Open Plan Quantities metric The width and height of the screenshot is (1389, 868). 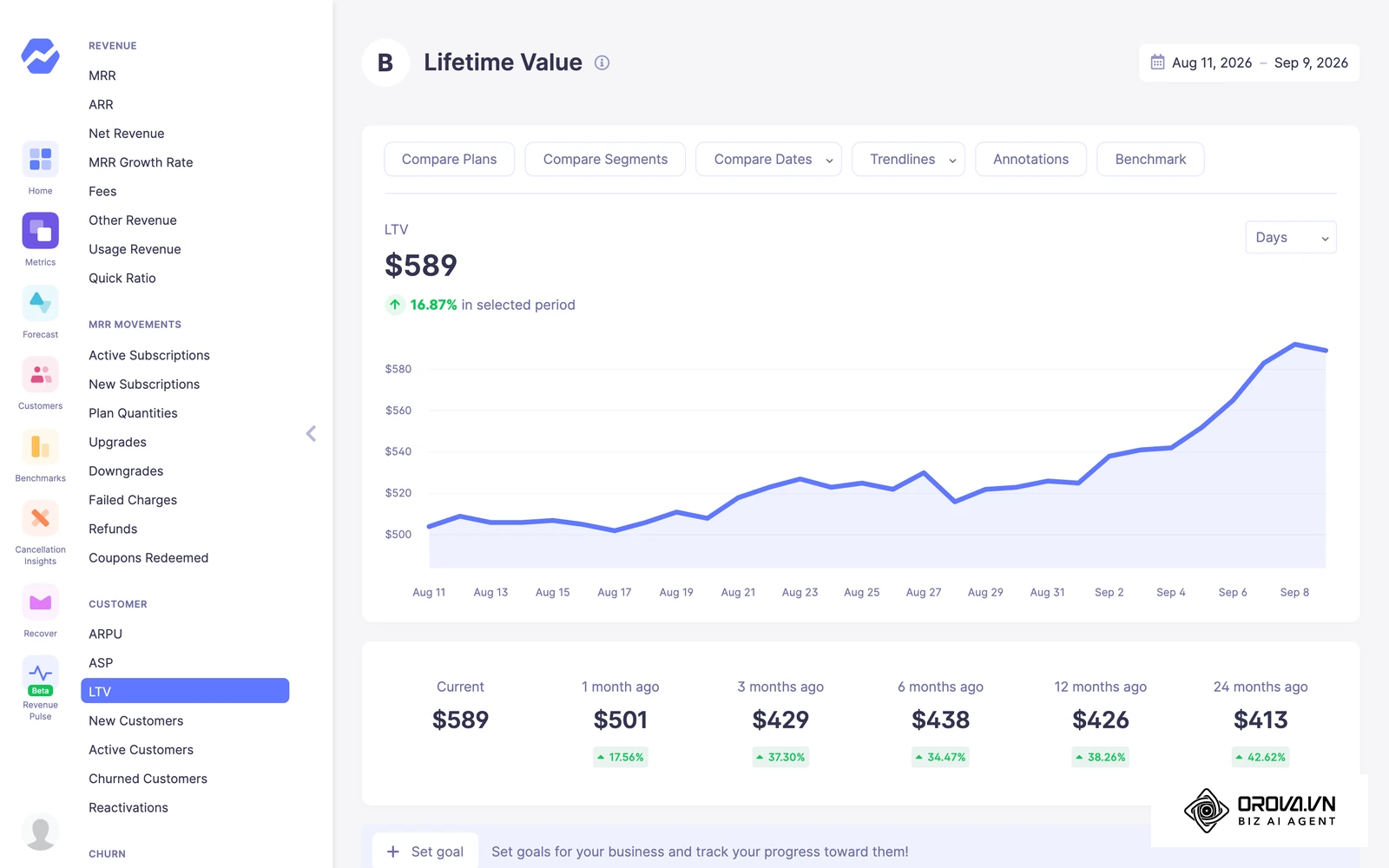[133, 413]
